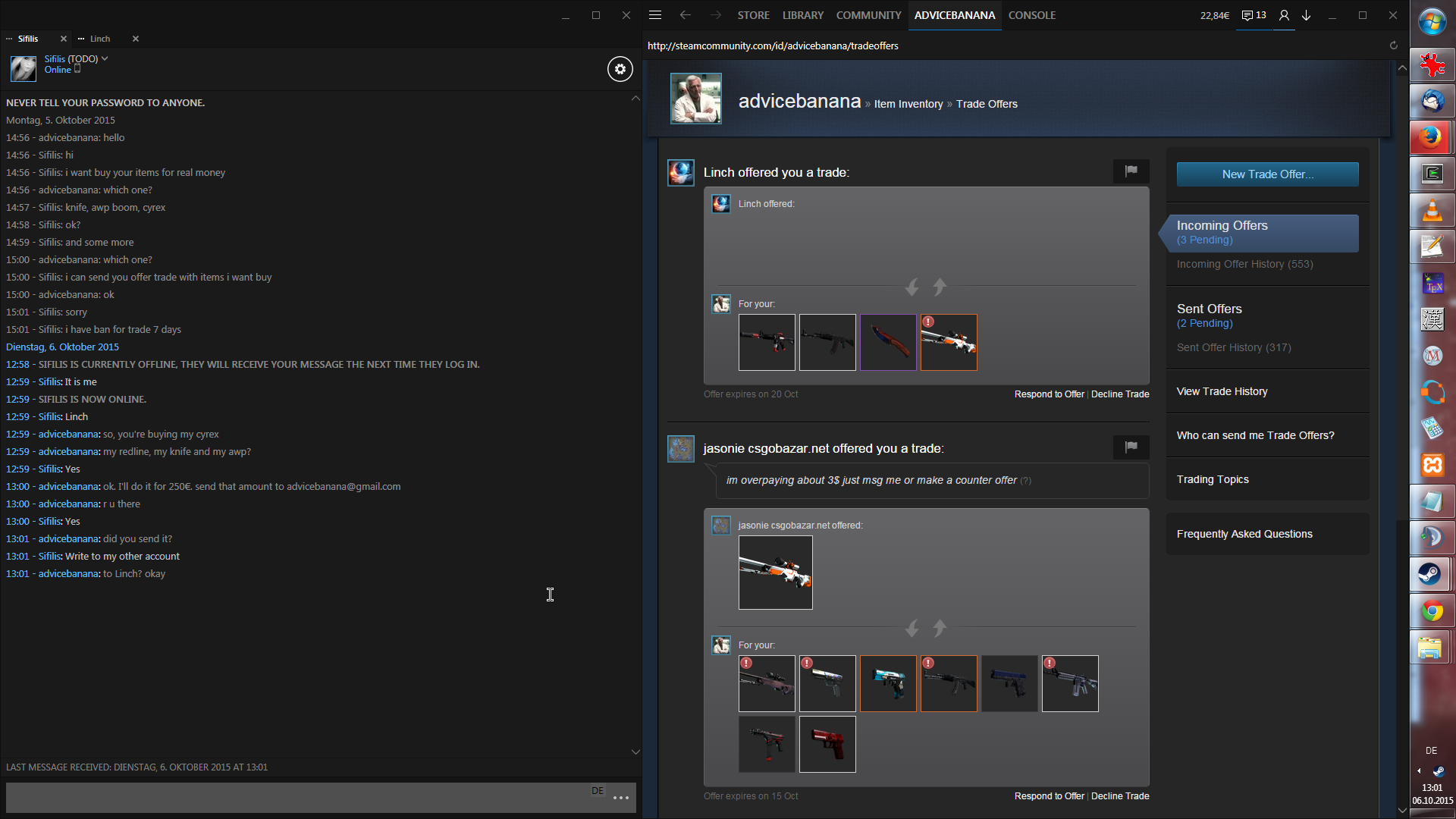Screen dimensions: 1456x819
Task: Click the hamburger menu icon in Steam
Action: [x=655, y=15]
